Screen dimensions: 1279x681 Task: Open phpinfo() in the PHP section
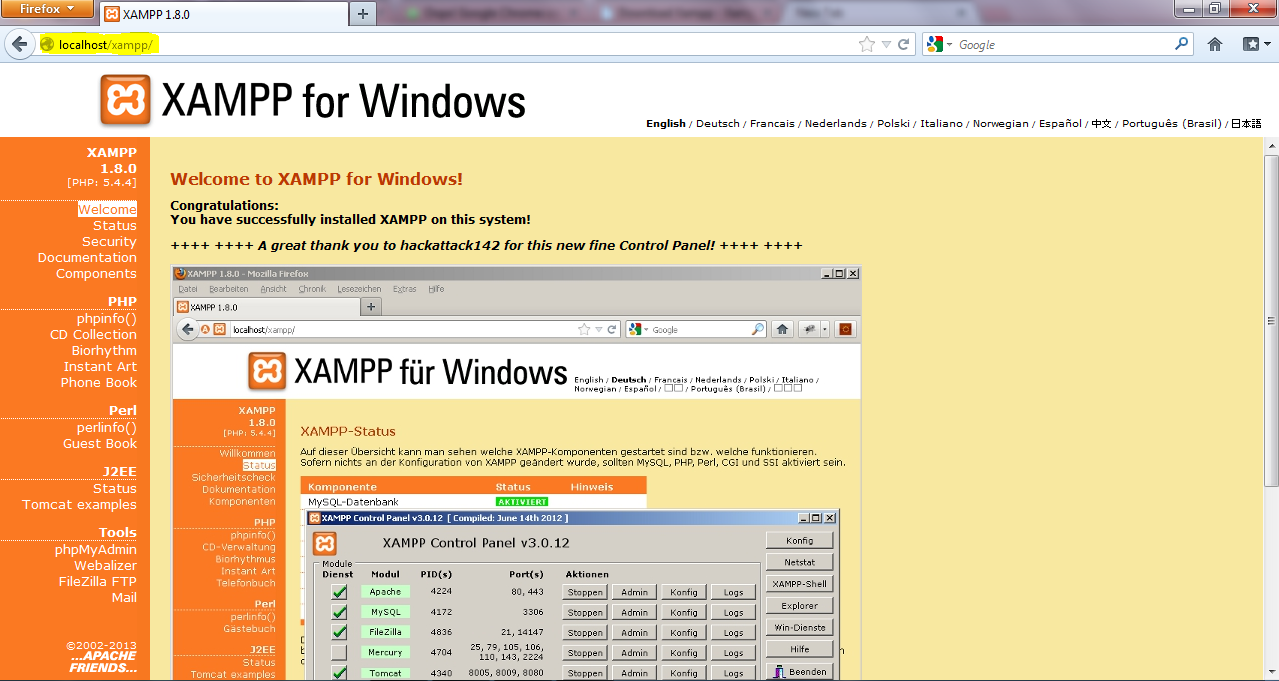pyautogui.click(x=107, y=319)
